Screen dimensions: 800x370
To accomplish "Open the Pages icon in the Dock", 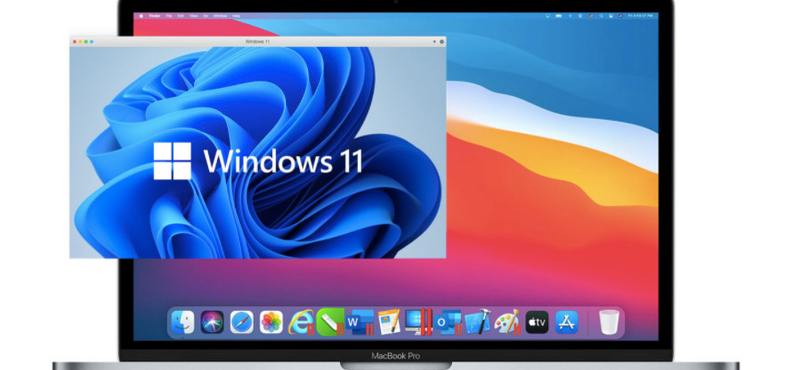I will pos(389,322).
